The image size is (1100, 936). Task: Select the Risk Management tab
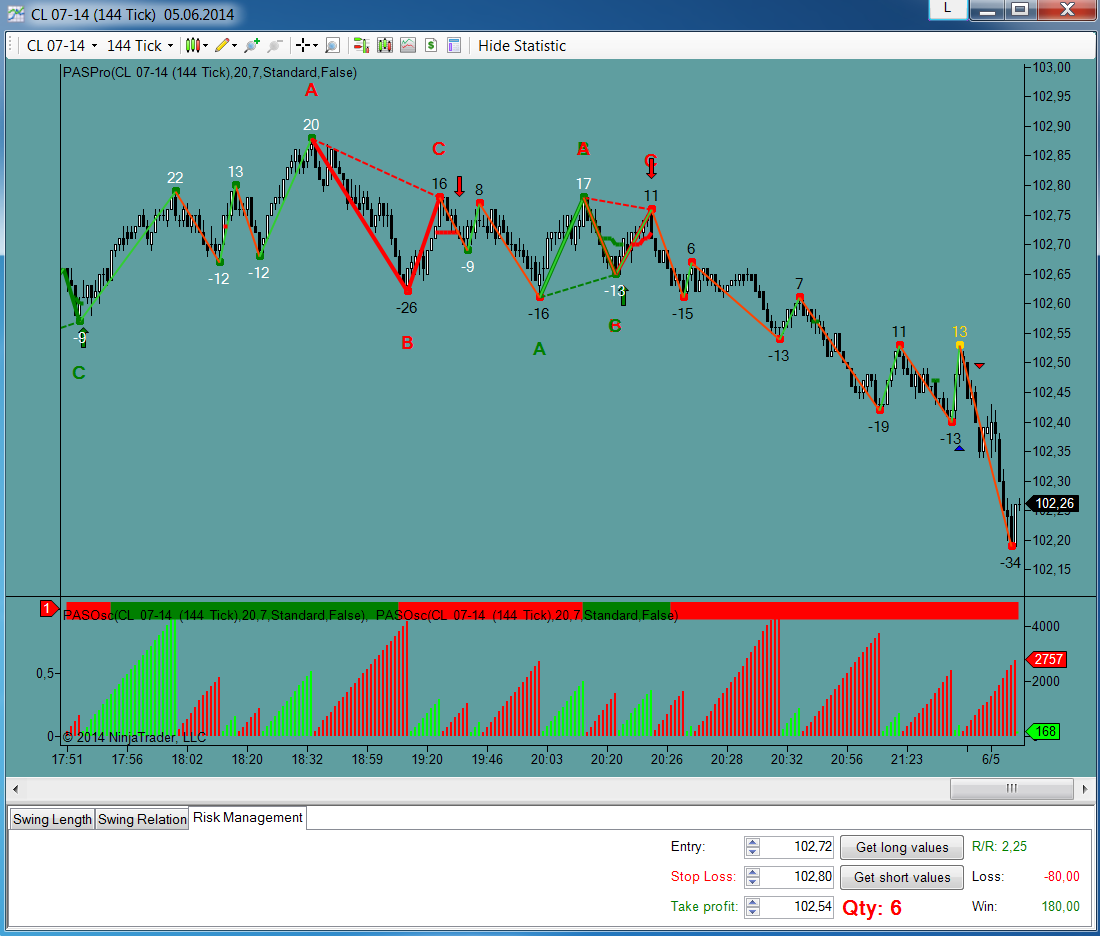[x=248, y=817]
